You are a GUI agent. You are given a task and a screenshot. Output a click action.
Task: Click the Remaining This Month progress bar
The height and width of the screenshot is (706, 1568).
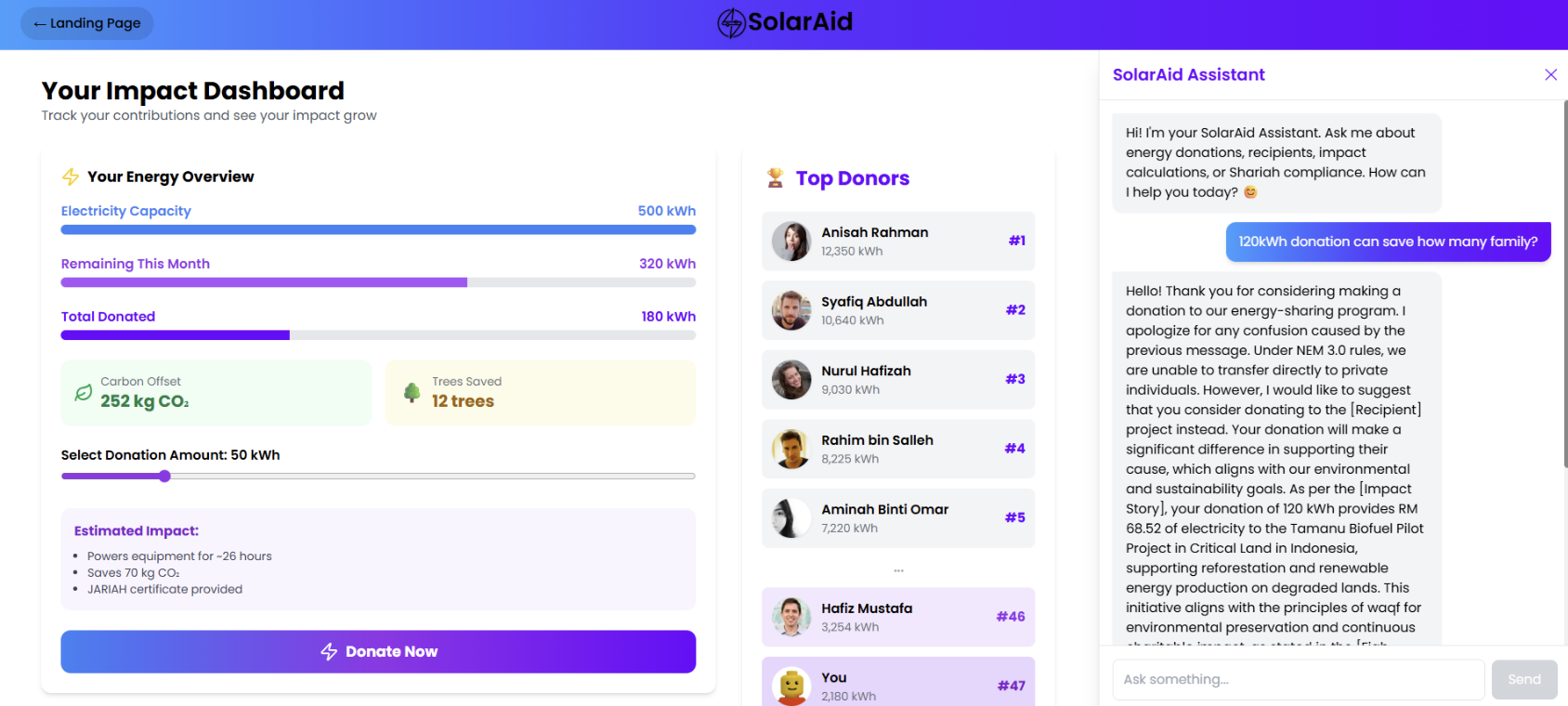378,282
